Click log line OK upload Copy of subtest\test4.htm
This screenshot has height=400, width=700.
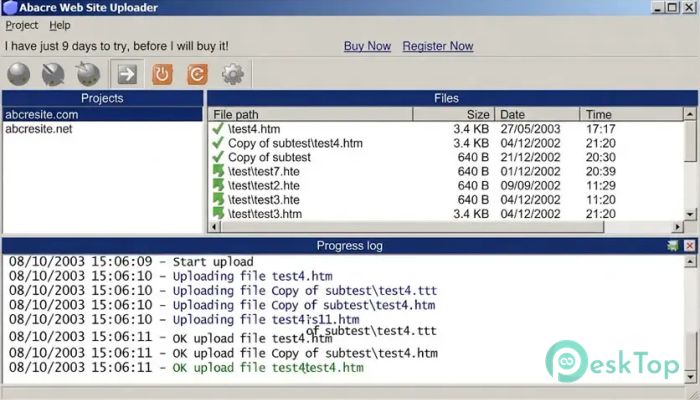click(223, 353)
